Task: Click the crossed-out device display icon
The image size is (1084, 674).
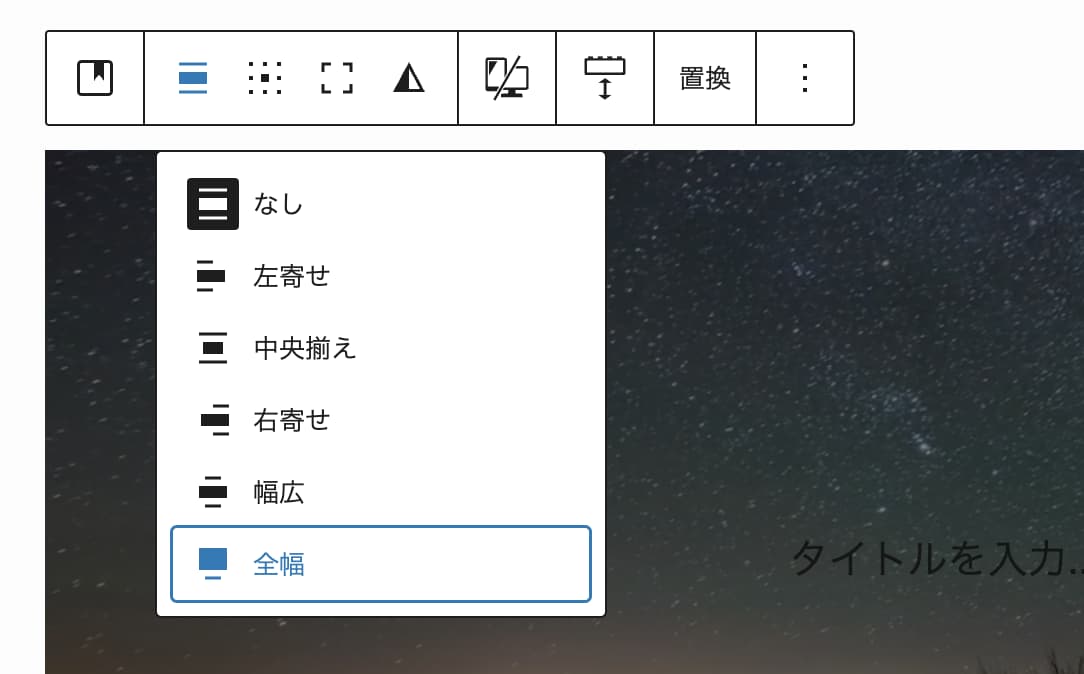Action: click(507, 78)
